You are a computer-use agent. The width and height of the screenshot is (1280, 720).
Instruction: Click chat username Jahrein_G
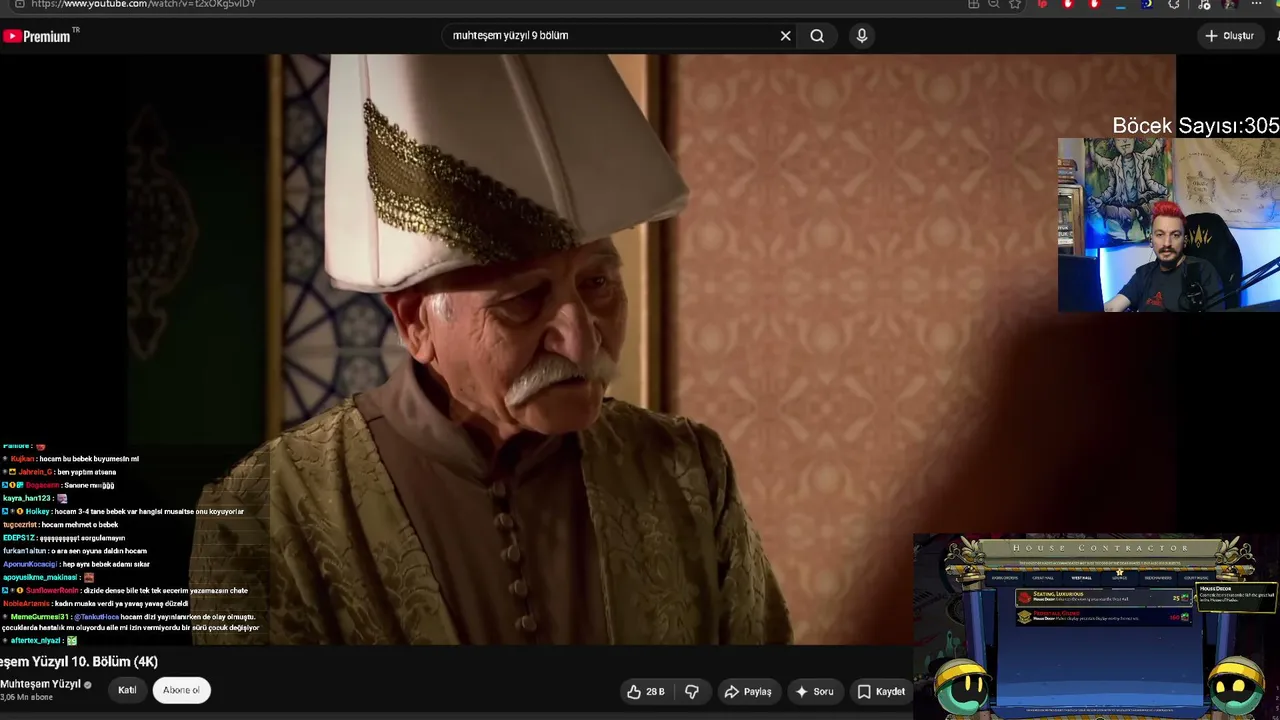(35, 472)
